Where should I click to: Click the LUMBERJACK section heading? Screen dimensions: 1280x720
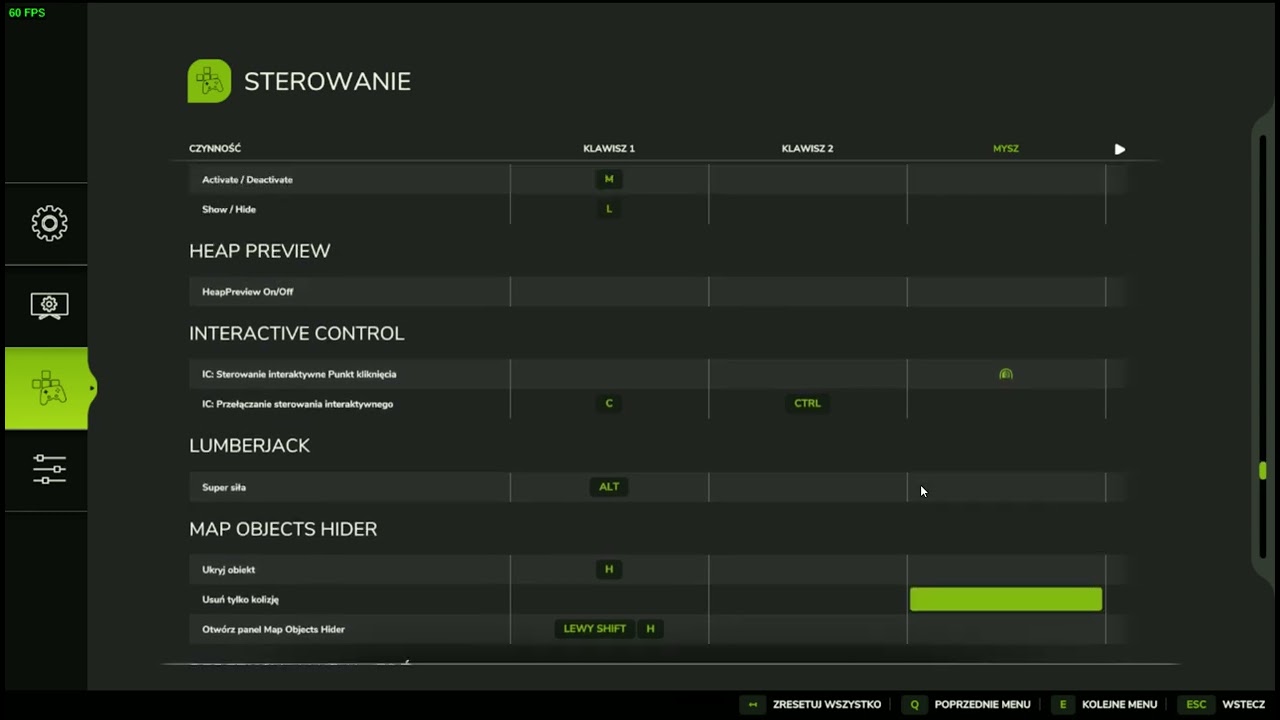250,446
